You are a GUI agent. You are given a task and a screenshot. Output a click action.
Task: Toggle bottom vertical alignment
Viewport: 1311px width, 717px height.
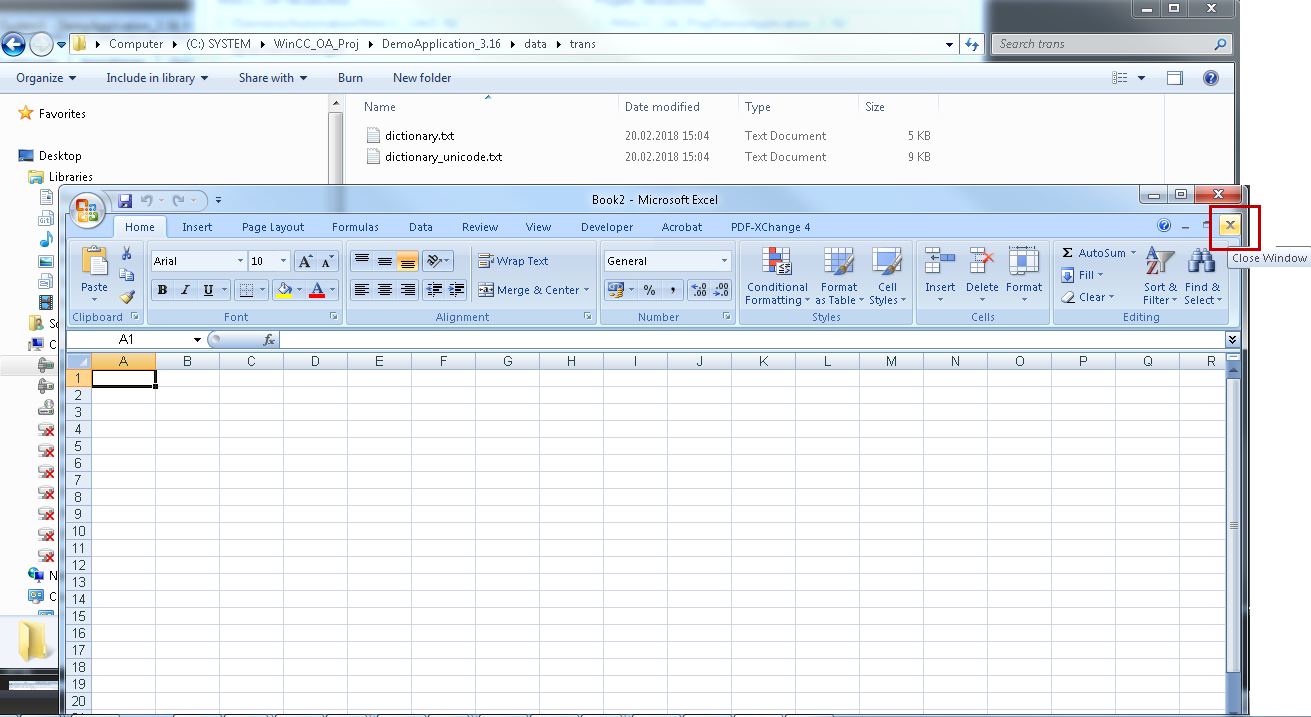click(x=407, y=261)
